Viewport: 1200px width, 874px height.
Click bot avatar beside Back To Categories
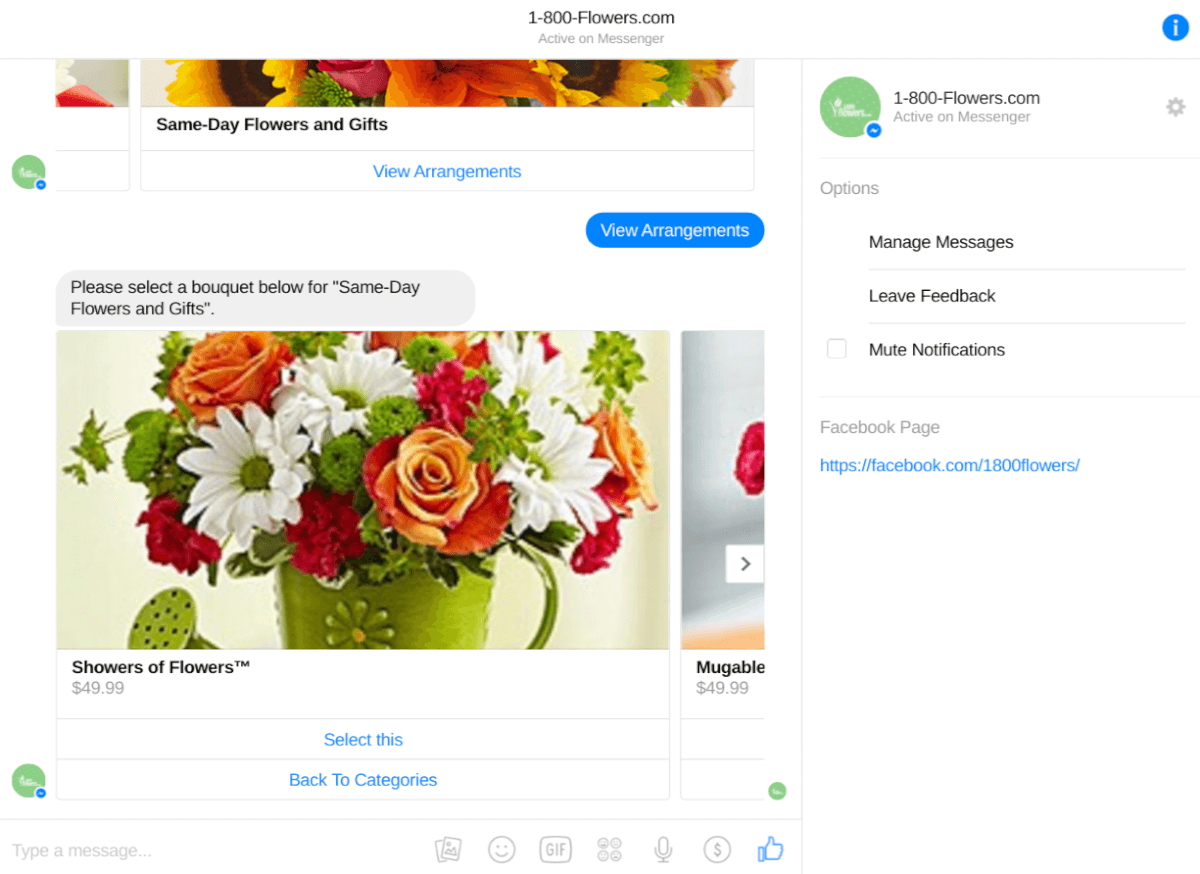[x=29, y=781]
